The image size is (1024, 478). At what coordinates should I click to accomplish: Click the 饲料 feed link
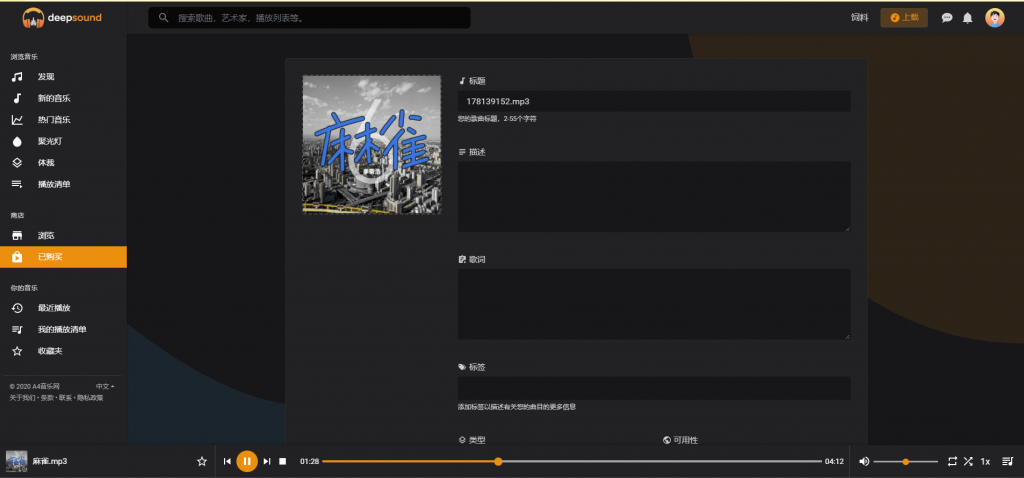tap(859, 18)
